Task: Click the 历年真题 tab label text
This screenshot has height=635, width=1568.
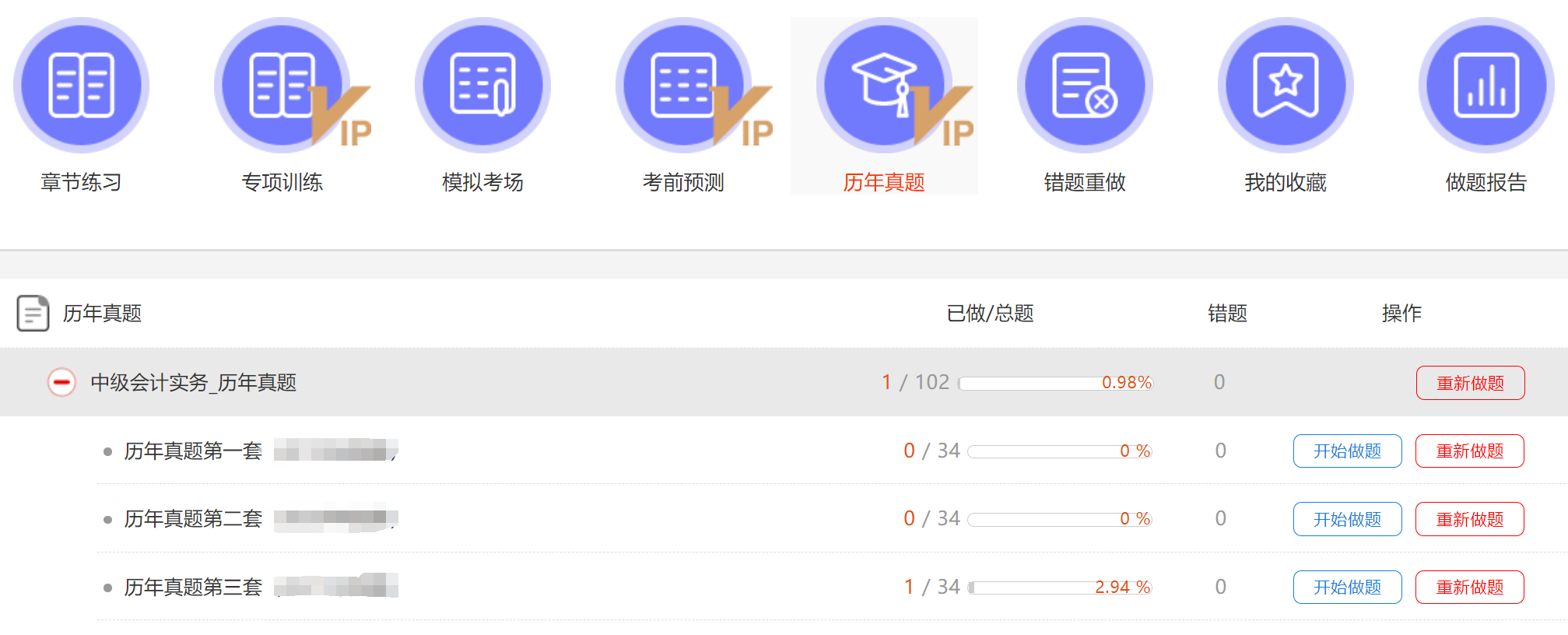Action: click(x=884, y=182)
